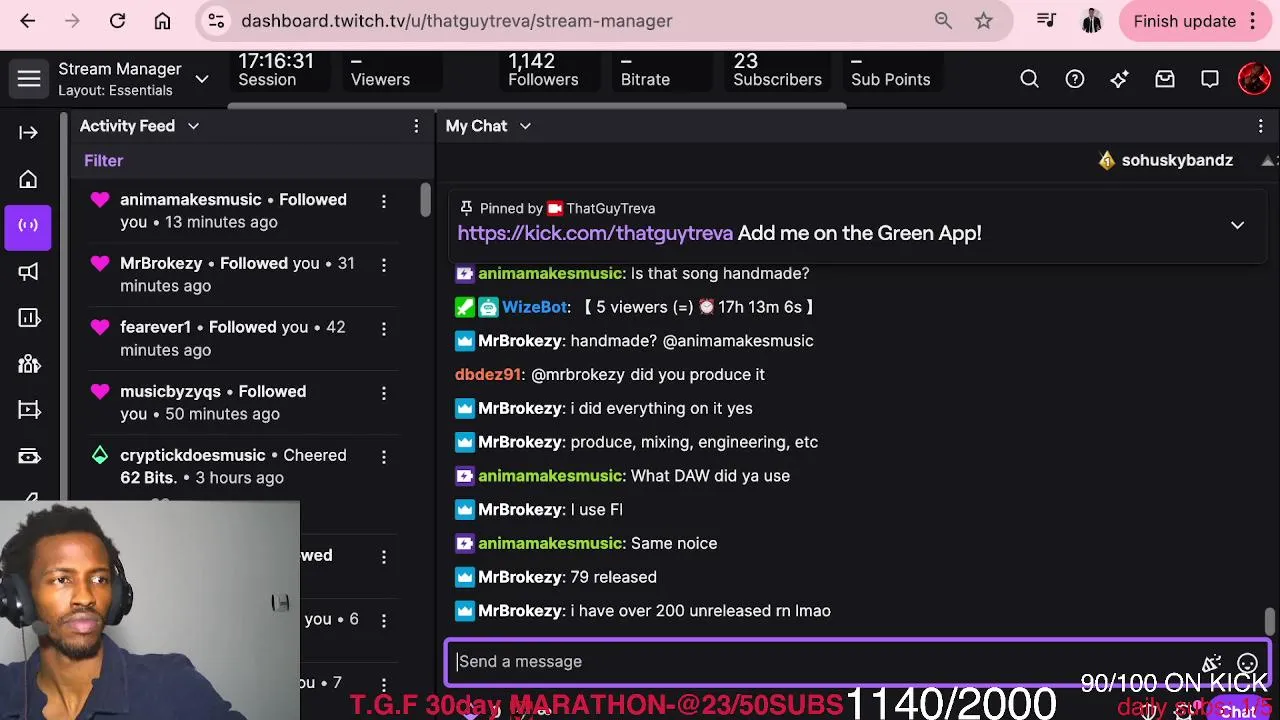This screenshot has width=1280, height=720.
Task: Open the Monetization sidebar icon
Action: pyautogui.click(x=28, y=456)
